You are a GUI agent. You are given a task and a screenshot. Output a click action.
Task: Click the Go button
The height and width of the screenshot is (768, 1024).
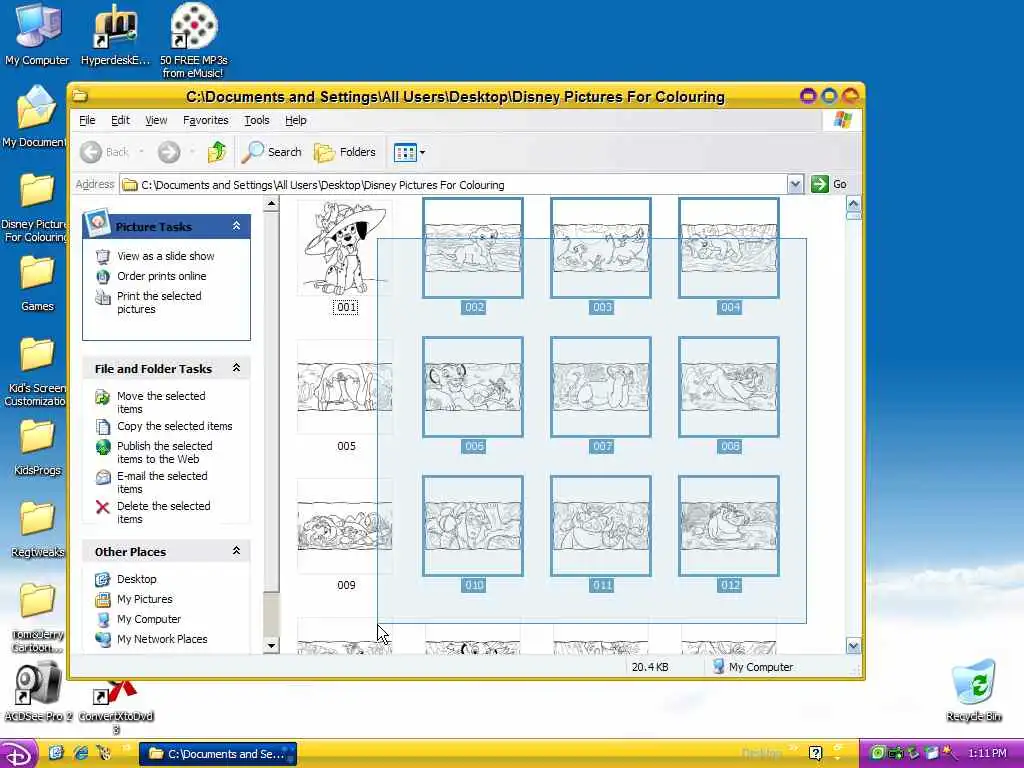(x=829, y=184)
